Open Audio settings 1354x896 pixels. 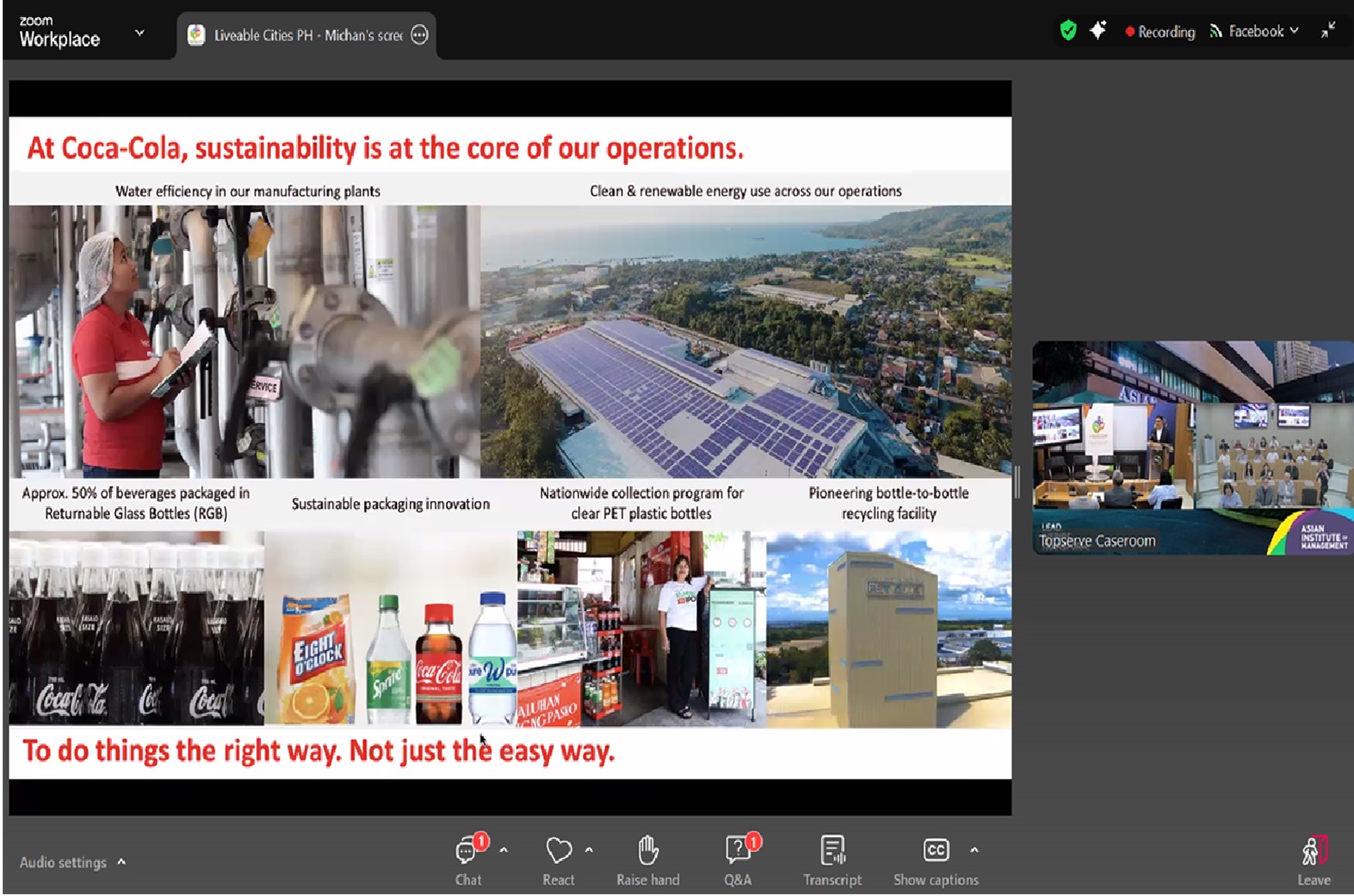click(x=63, y=863)
